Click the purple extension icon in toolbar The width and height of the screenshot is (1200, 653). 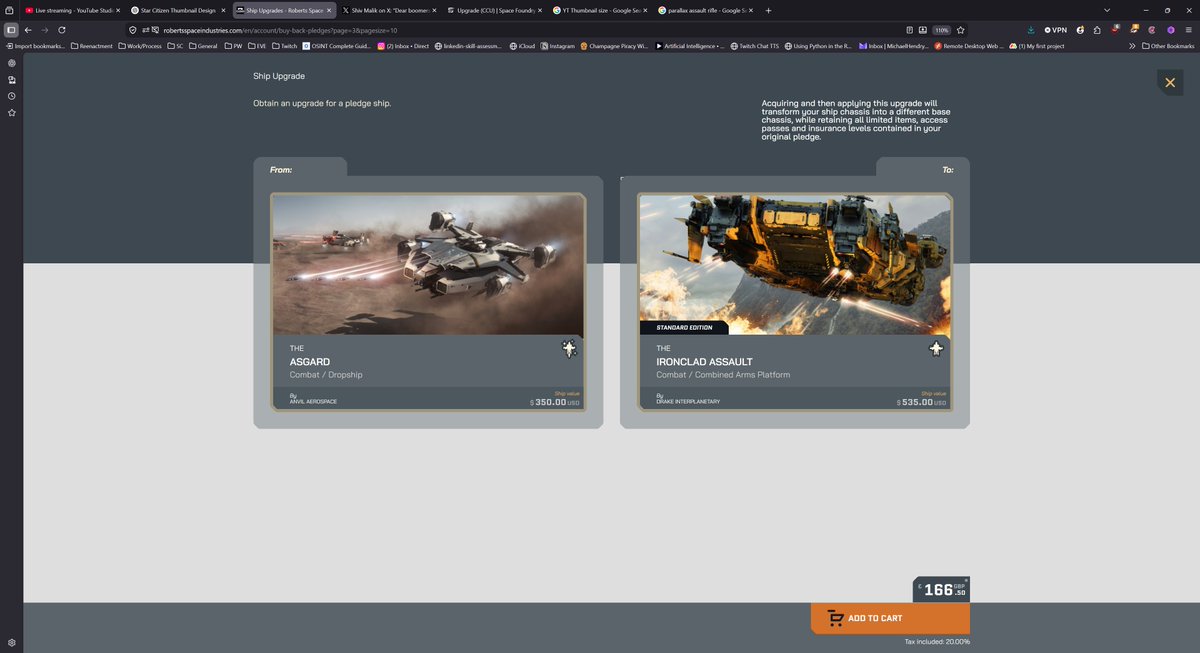click(1170, 30)
